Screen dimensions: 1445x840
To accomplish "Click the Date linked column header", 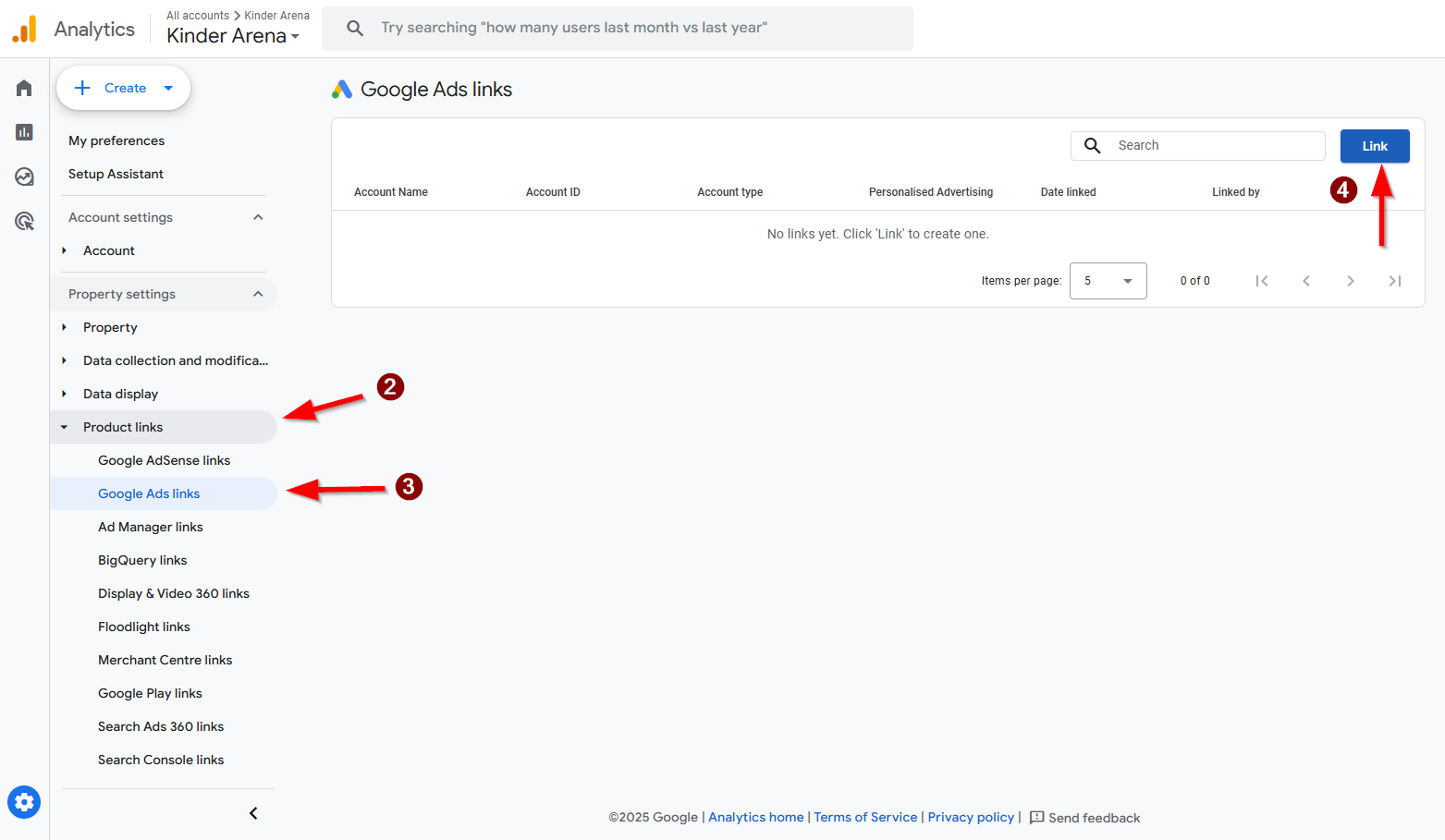I will (1069, 192).
